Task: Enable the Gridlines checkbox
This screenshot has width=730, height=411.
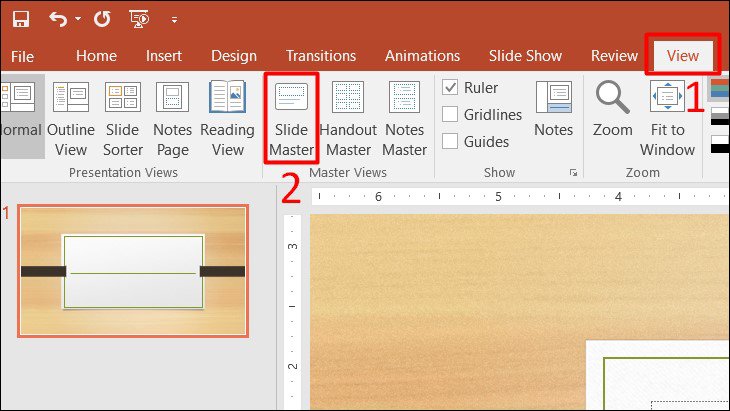Action: (450, 114)
